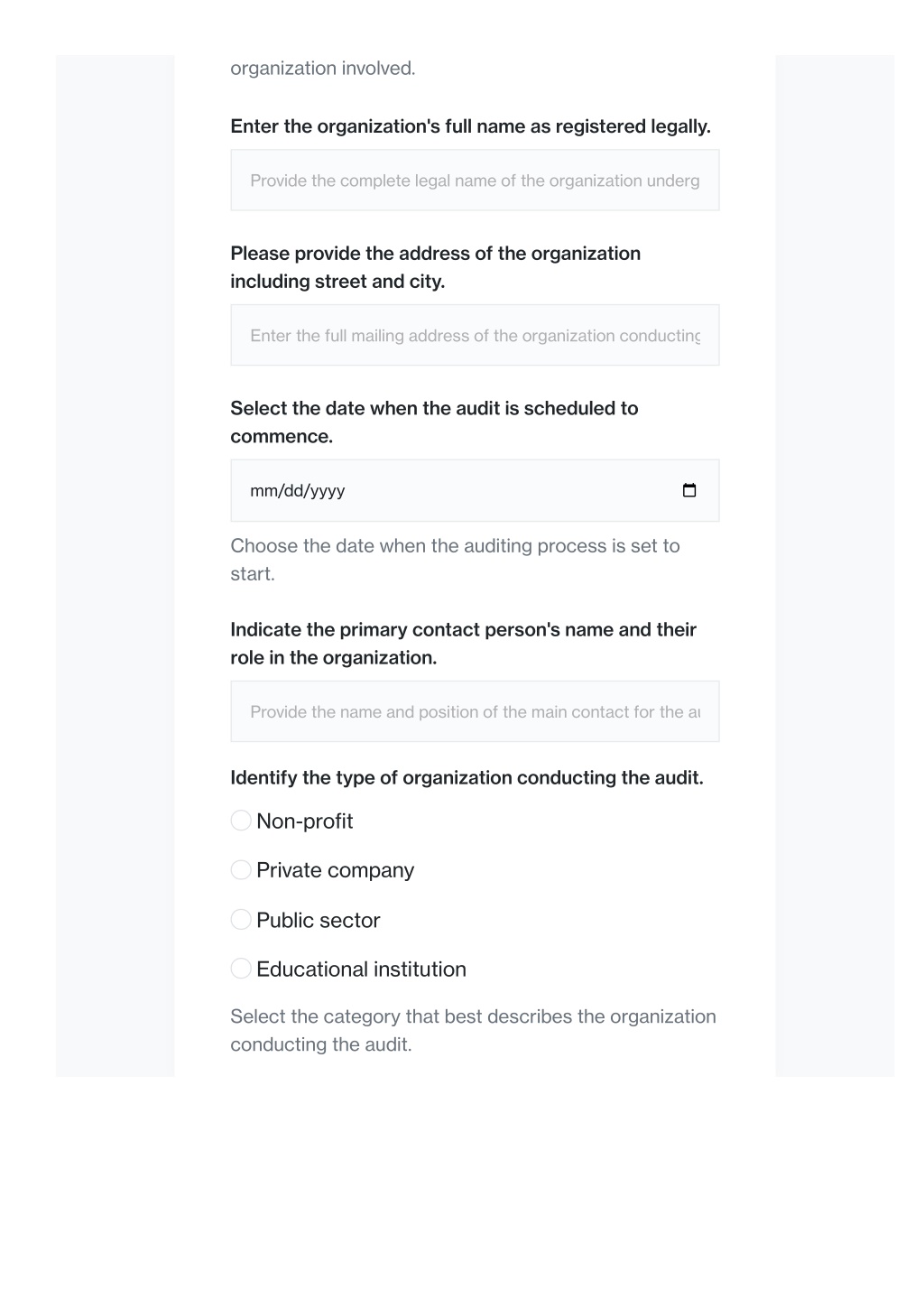This screenshot has width=924, height=1308.
Task: Select the yyyy year segment of date
Action: pyautogui.click(x=328, y=491)
